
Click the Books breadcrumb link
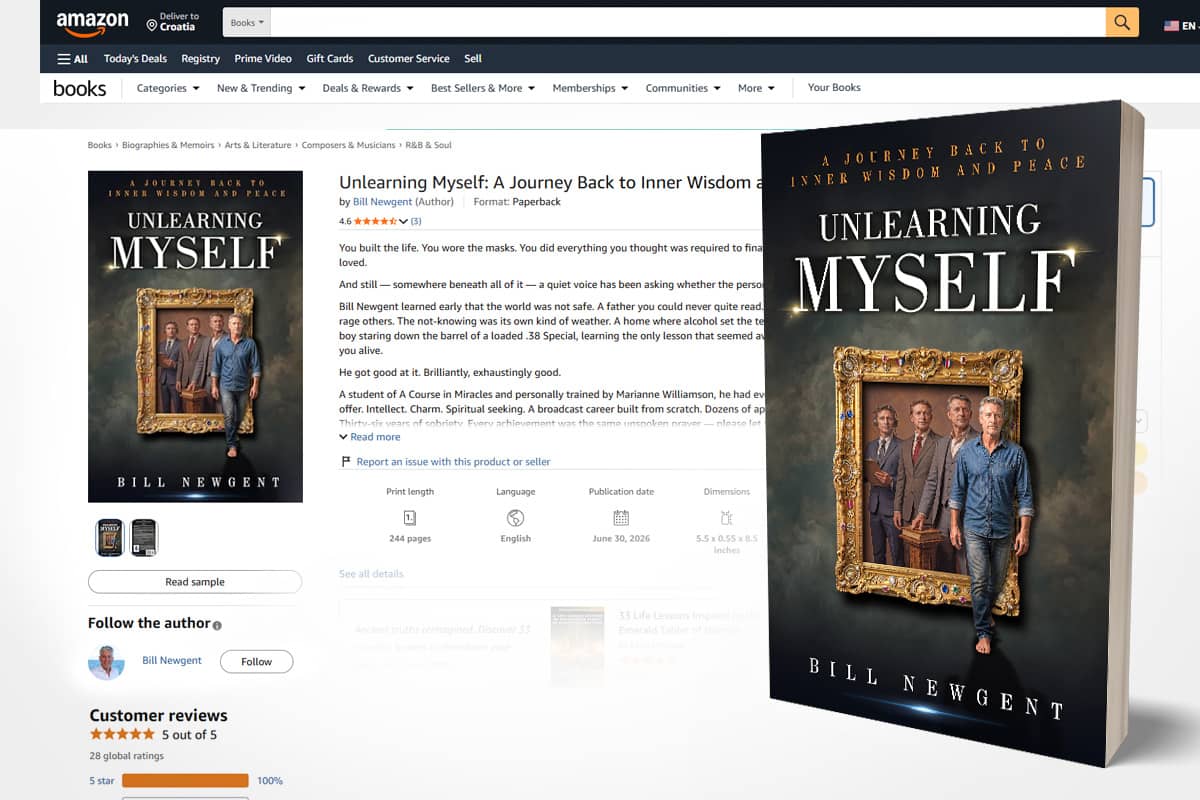100,145
